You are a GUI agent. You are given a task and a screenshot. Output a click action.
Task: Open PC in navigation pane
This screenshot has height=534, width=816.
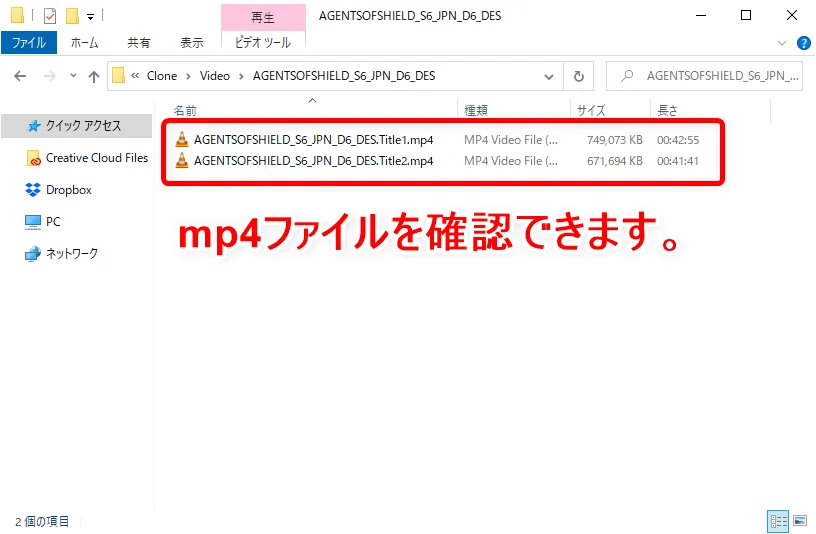53,222
